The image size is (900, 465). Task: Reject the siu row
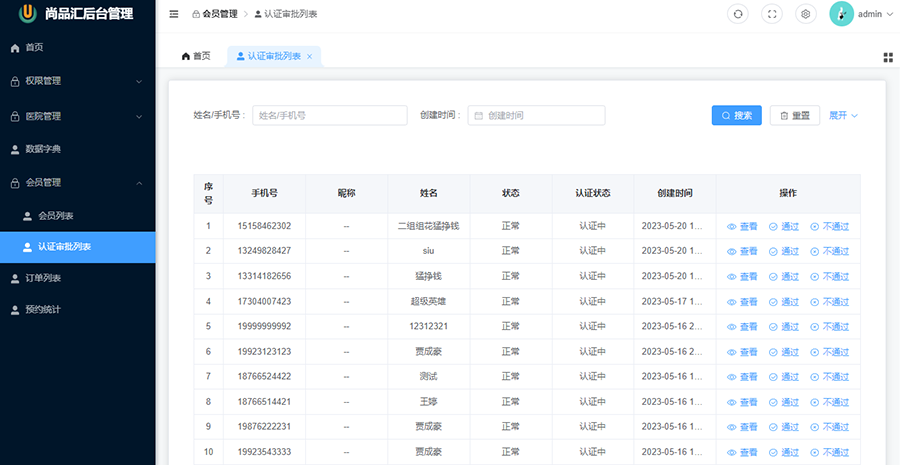(x=829, y=251)
